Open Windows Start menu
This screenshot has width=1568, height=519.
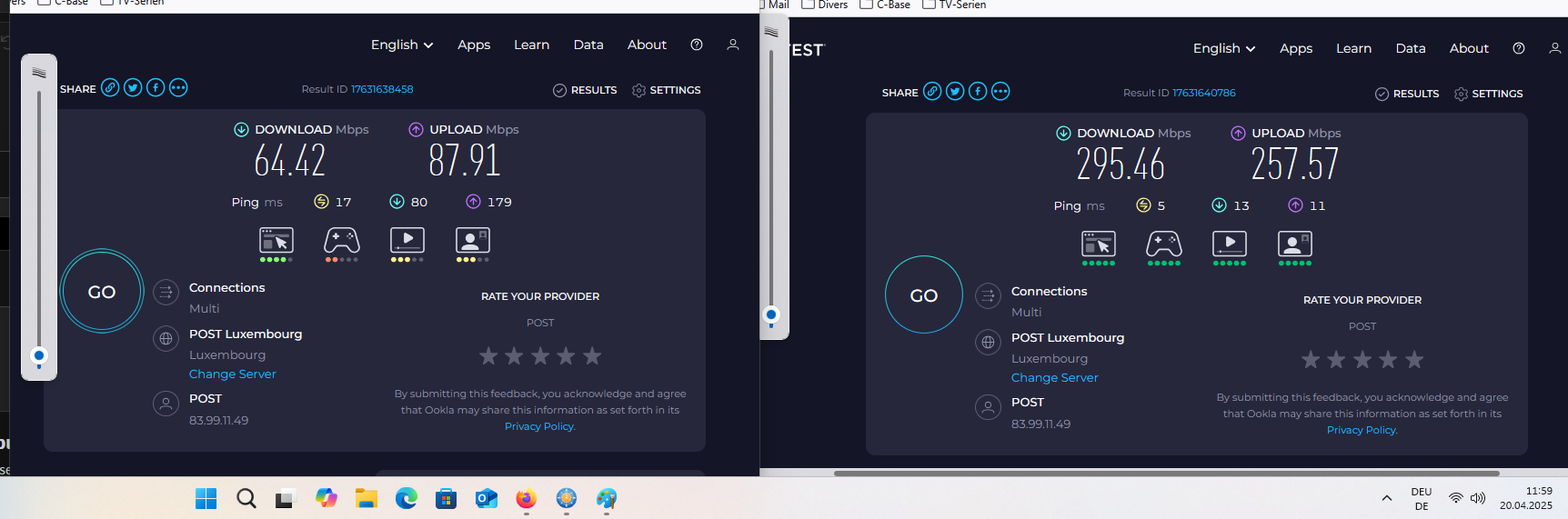206,498
